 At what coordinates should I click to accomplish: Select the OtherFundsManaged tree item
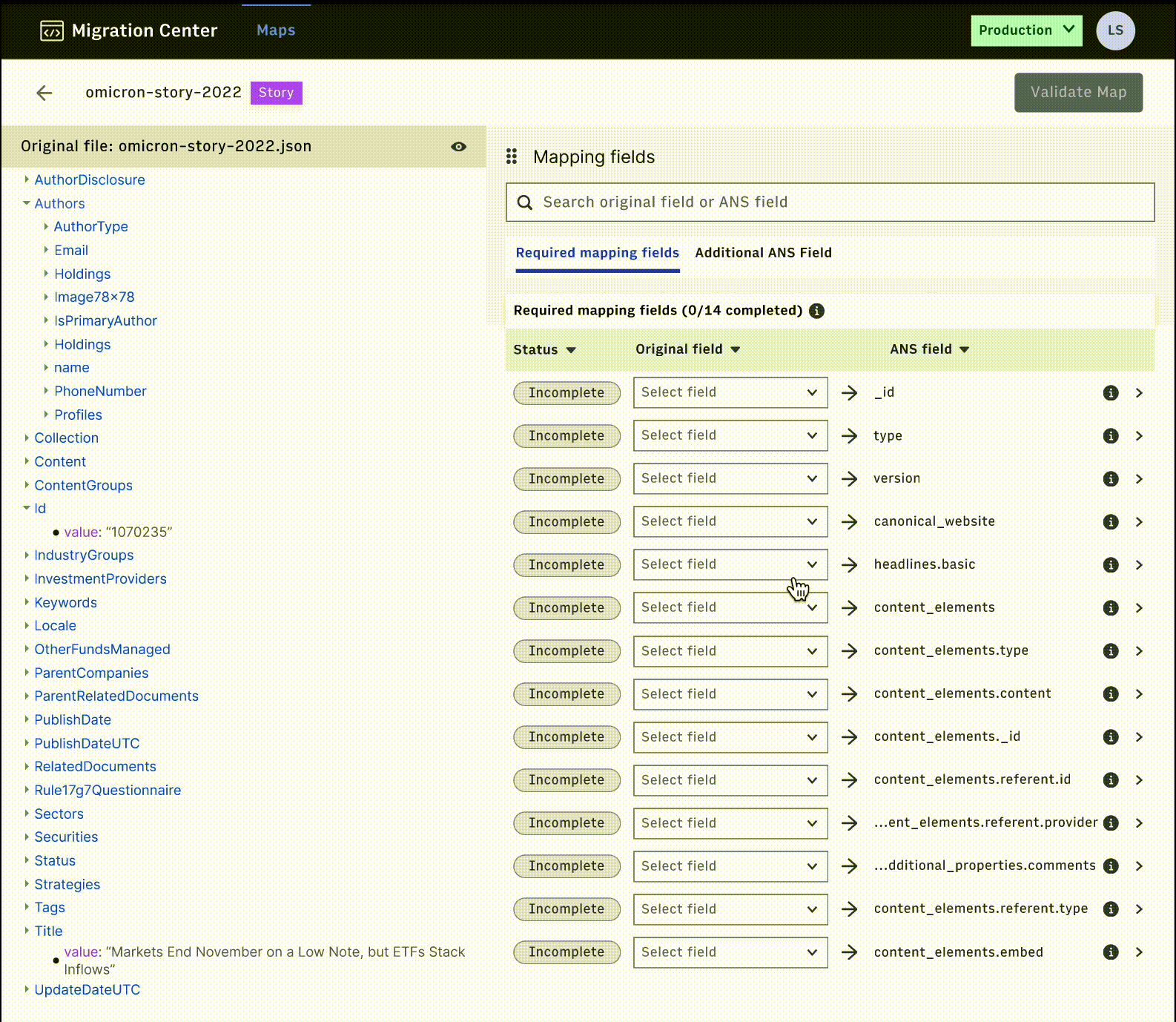click(x=102, y=649)
